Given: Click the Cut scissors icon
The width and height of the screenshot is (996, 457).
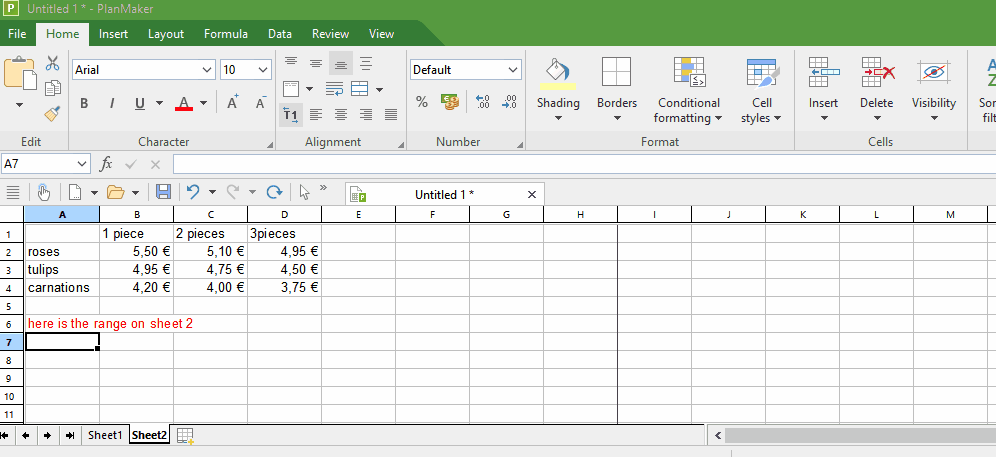Looking at the screenshot, I should 53,64.
